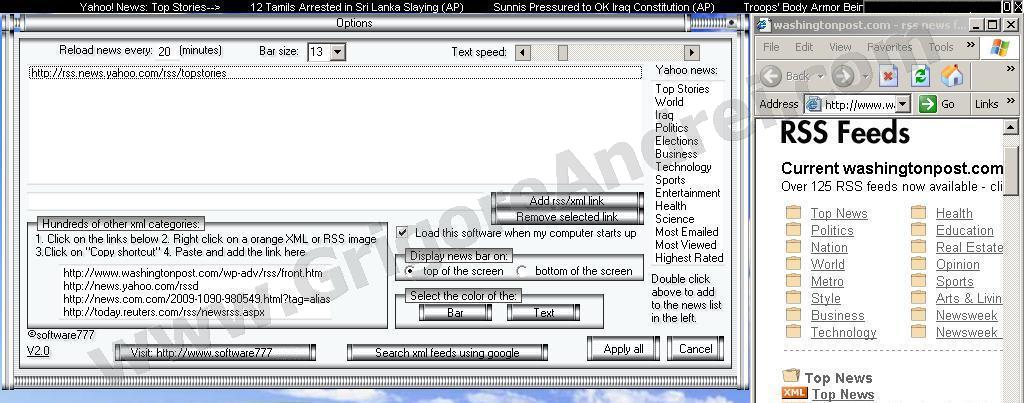Click the V2.0 version link

click(x=38, y=351)
